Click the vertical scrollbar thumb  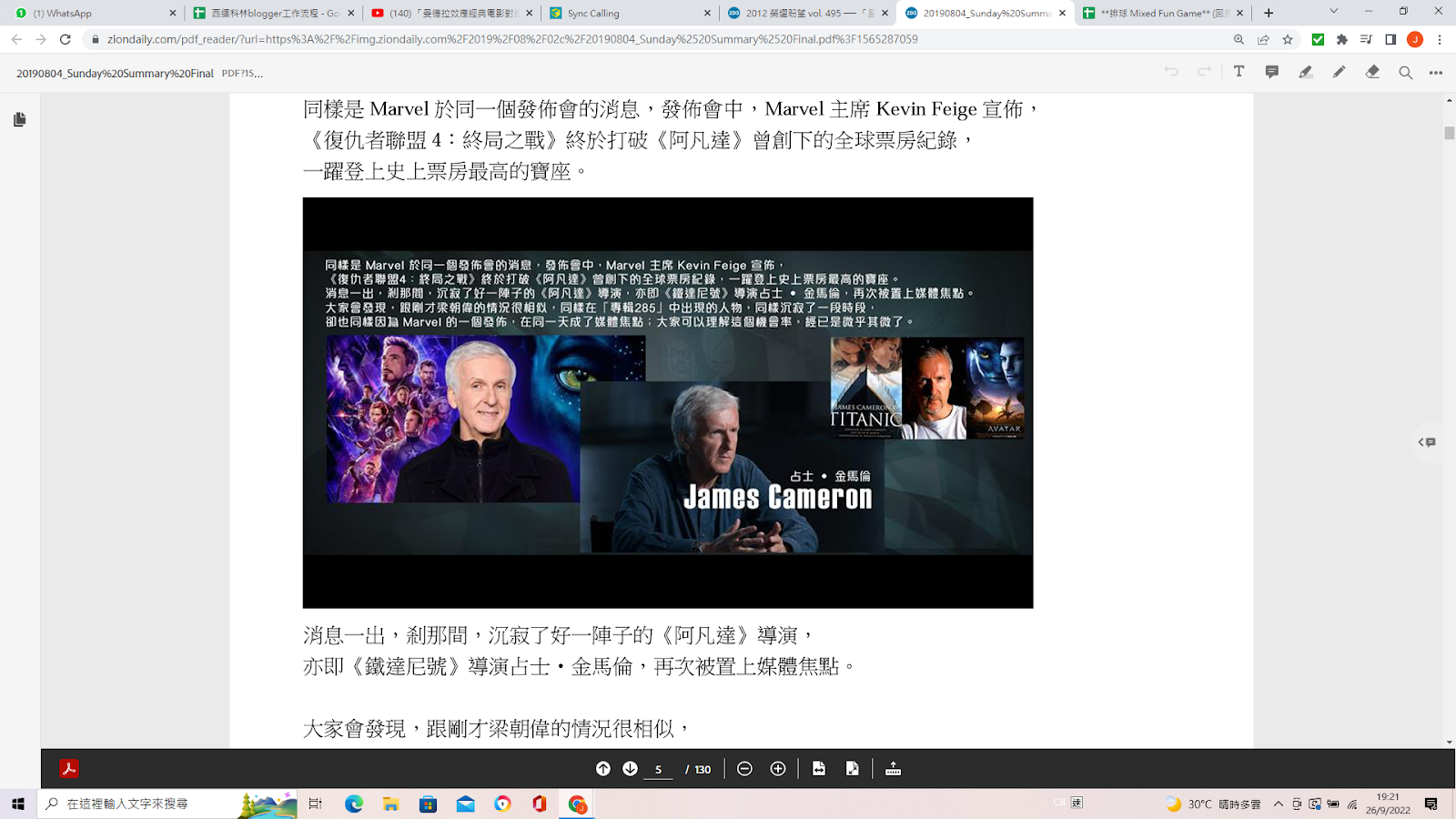[1450, 133]
